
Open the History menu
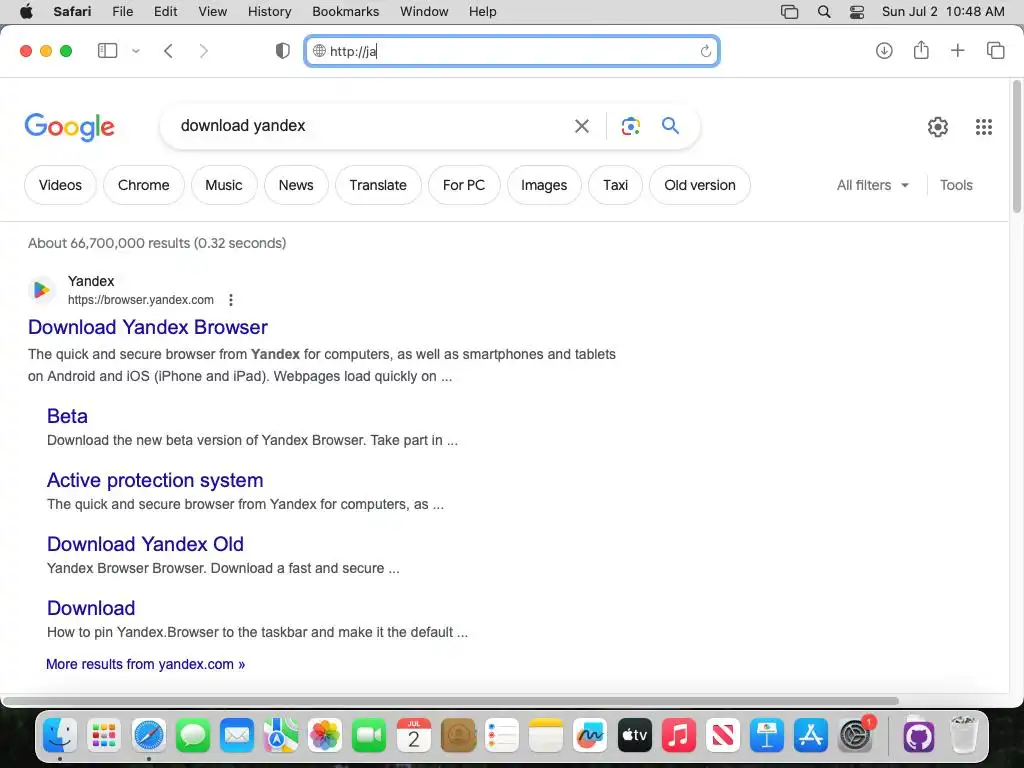pyautogui.click(x=269, y=11)
